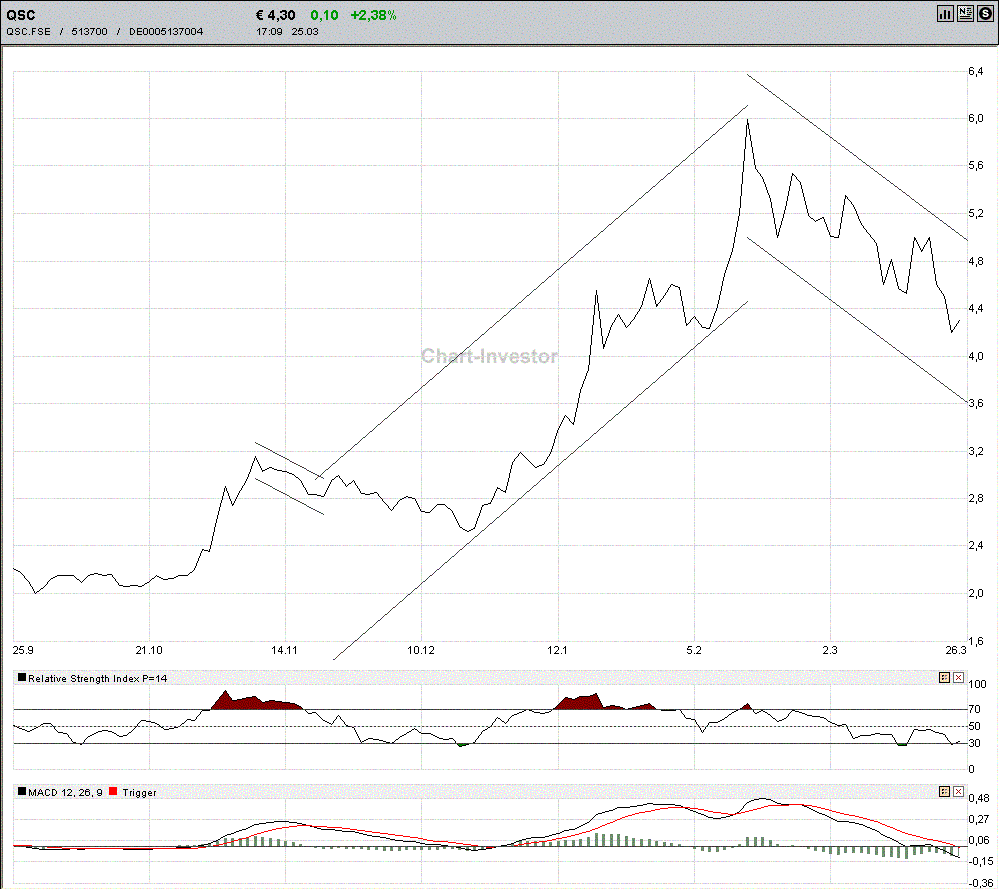
Task: Open RSI indicator settings icon
Action: pyautogui.click(x=944, y=677)
